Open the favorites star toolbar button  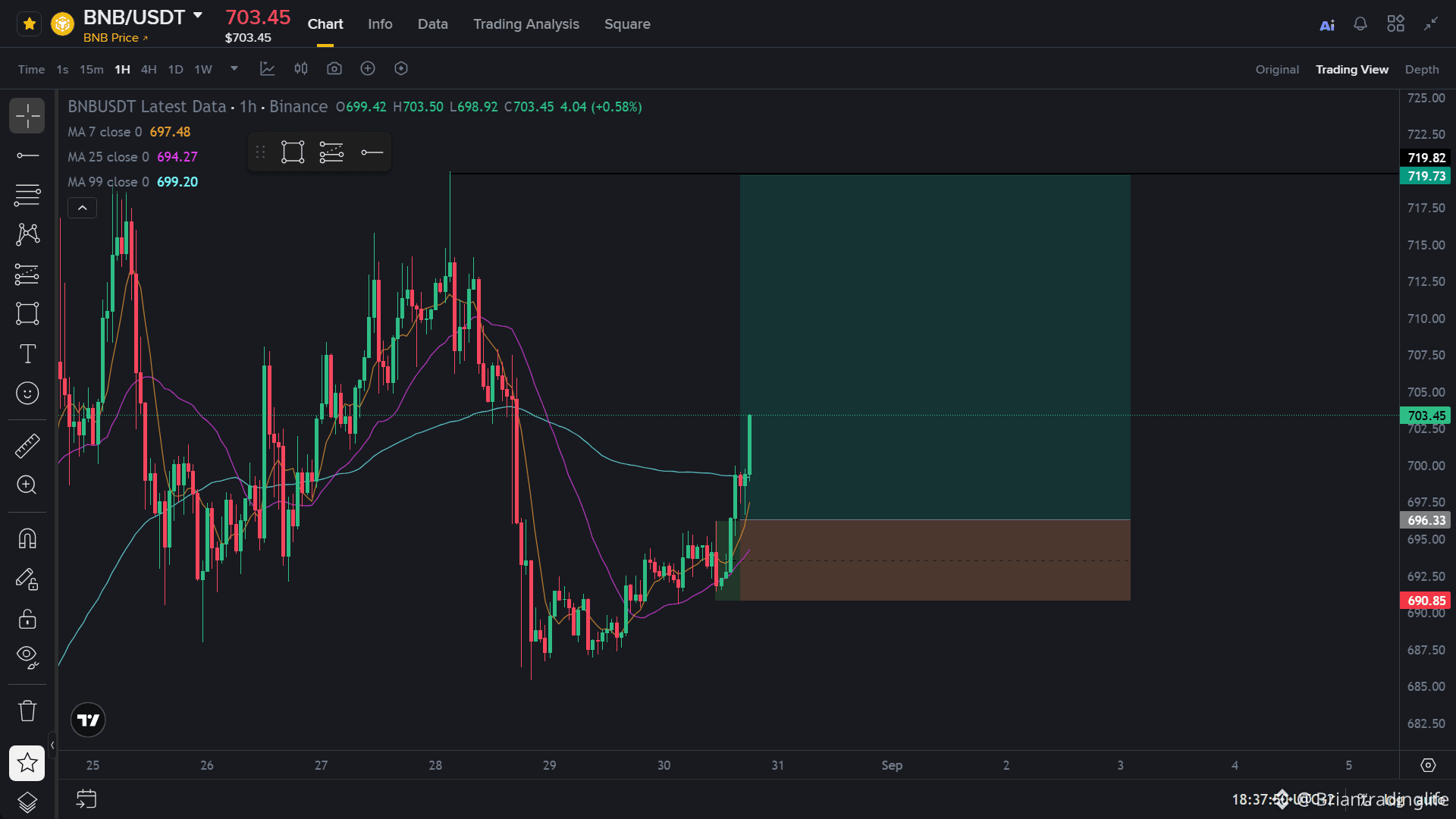[27, 763]
